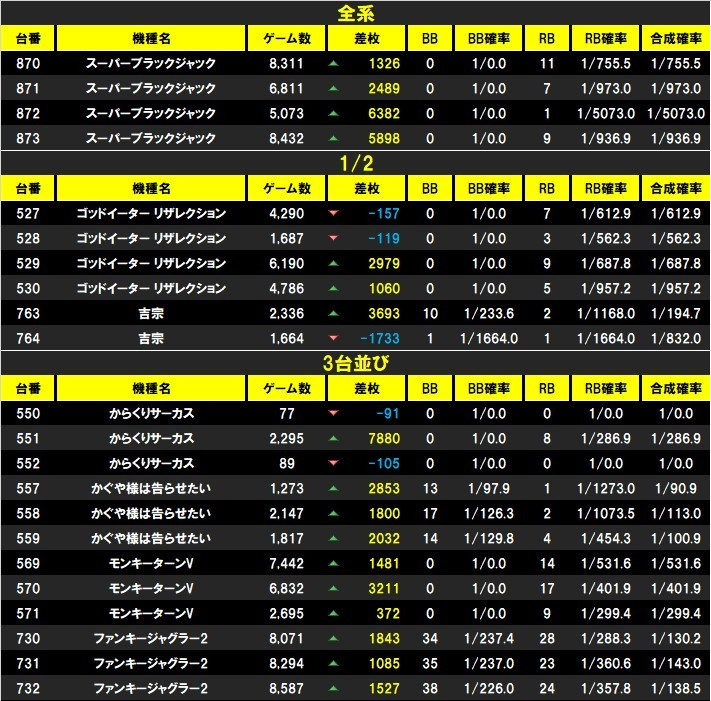
Task: Click ゴッドイーター リザレクション in row 529
Action: pyautogui.click(x=151, y=263)
